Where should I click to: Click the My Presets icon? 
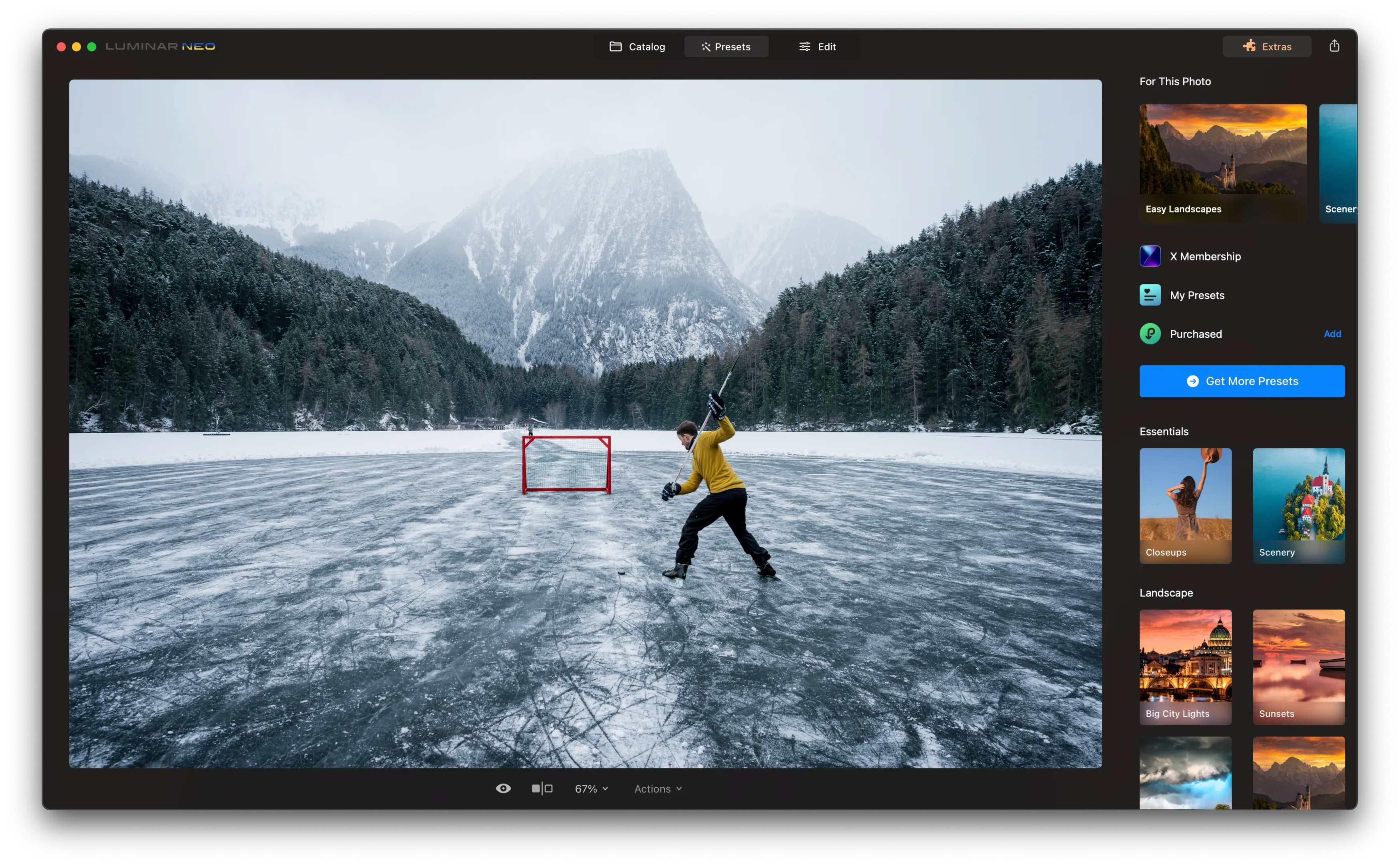point(1150,295)
